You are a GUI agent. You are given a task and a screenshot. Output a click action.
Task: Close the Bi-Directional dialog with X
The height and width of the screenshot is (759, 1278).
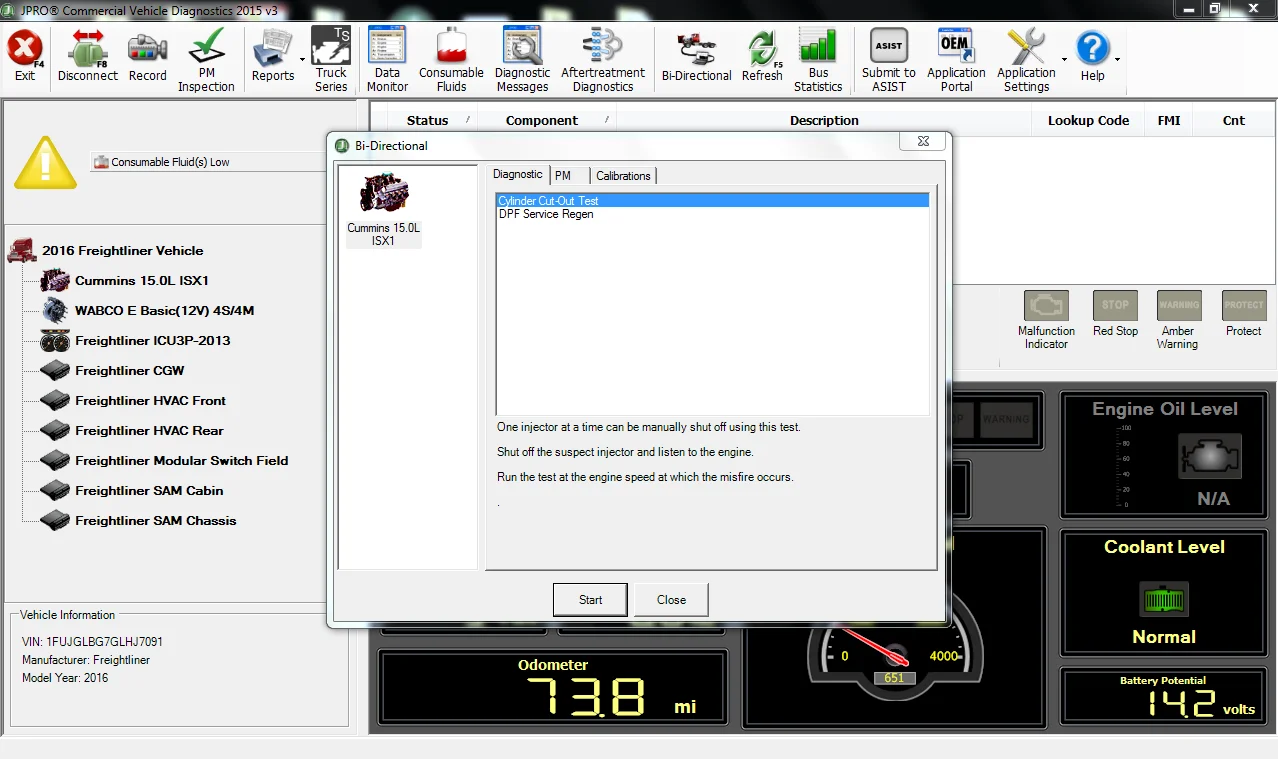tap(923, 143)
